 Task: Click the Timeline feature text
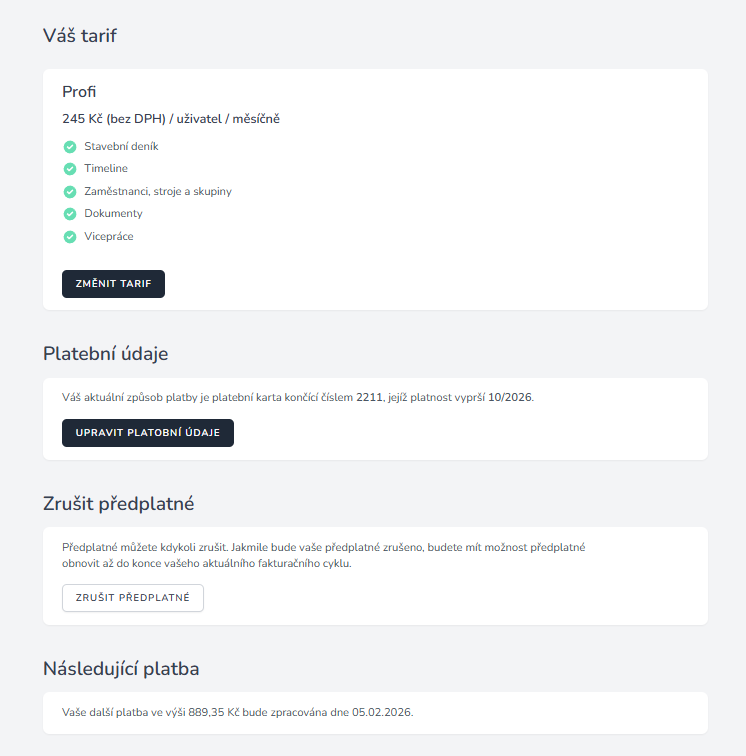(106, 169)
